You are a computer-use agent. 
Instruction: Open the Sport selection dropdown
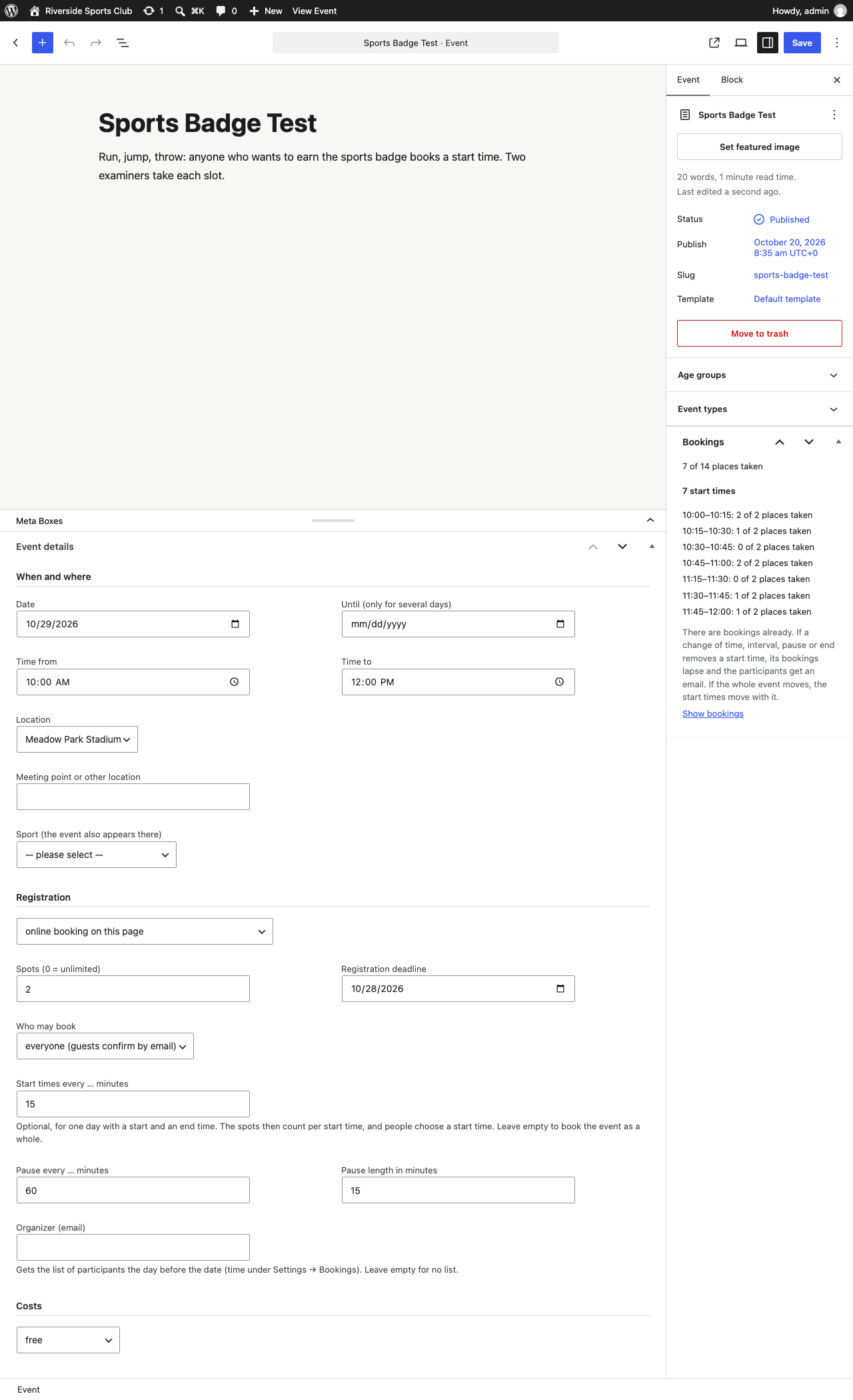pos(97,855)
